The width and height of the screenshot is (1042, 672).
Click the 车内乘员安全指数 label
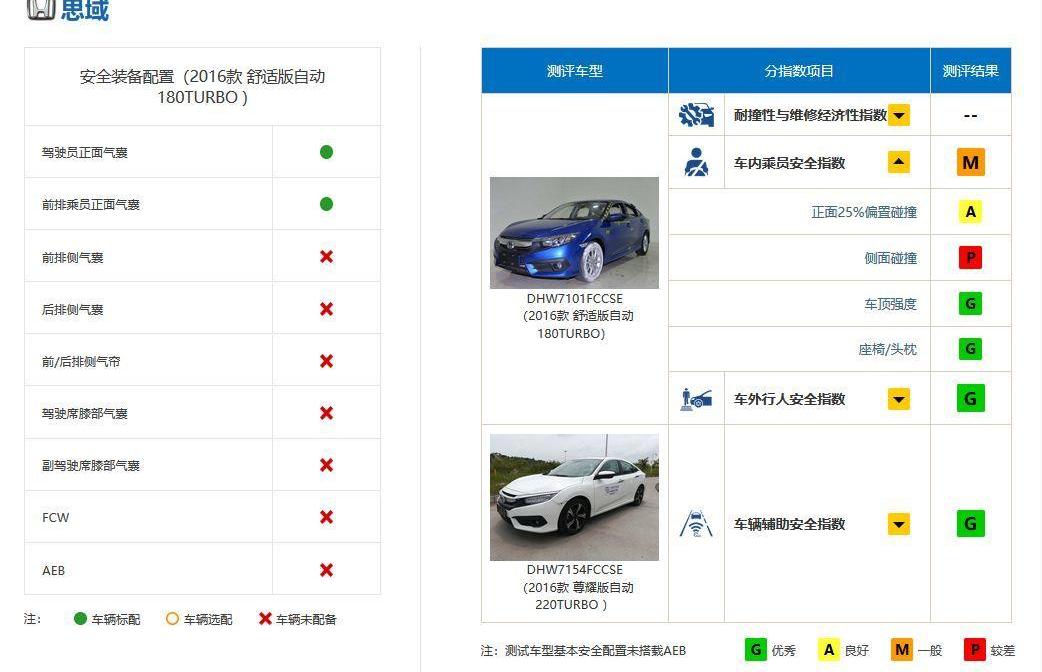[789, 163]
